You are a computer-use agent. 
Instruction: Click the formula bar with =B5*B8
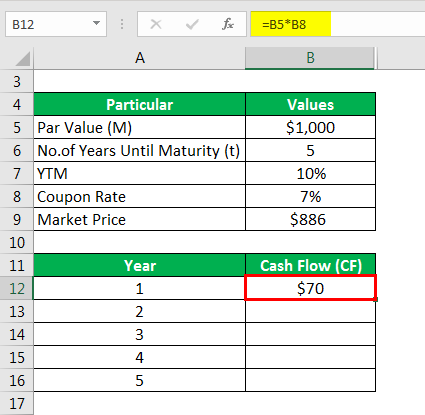click(337, 24)
